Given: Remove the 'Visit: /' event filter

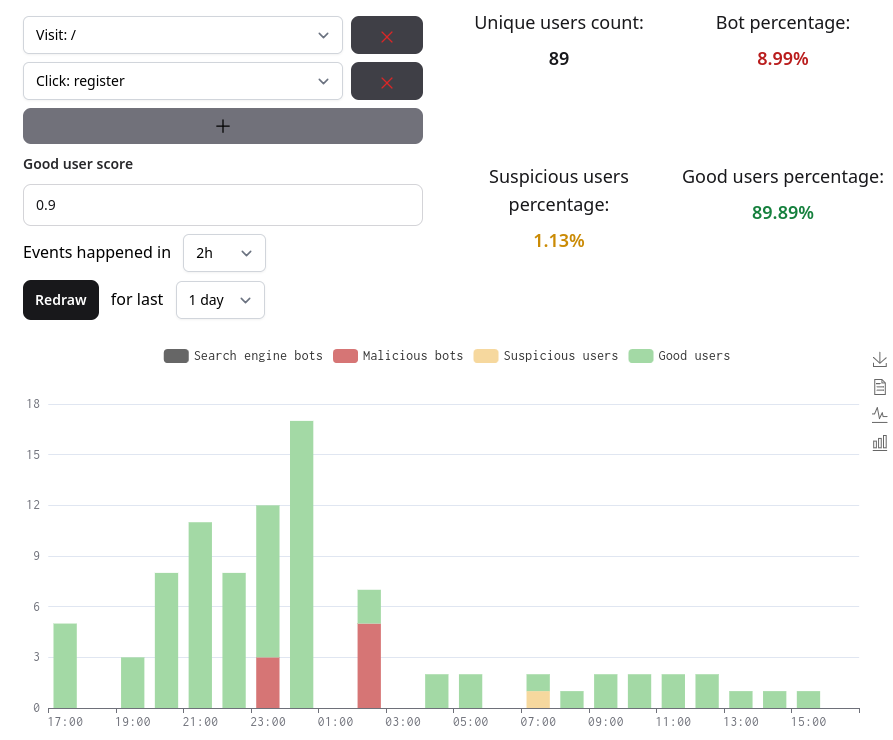Looking at the screenshot, I should pos(386,35).
